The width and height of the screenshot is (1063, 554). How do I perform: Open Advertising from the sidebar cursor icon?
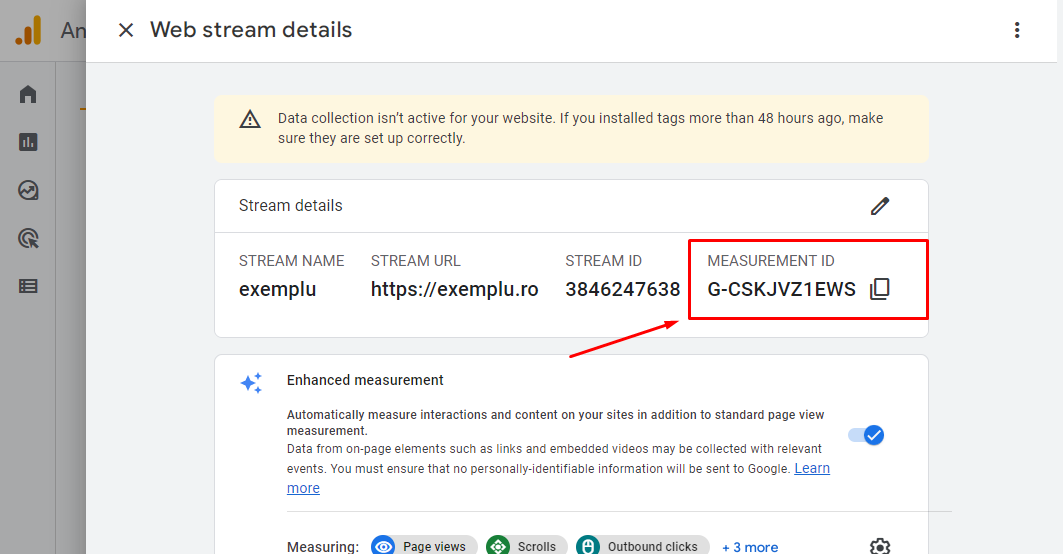click(28, 238)
